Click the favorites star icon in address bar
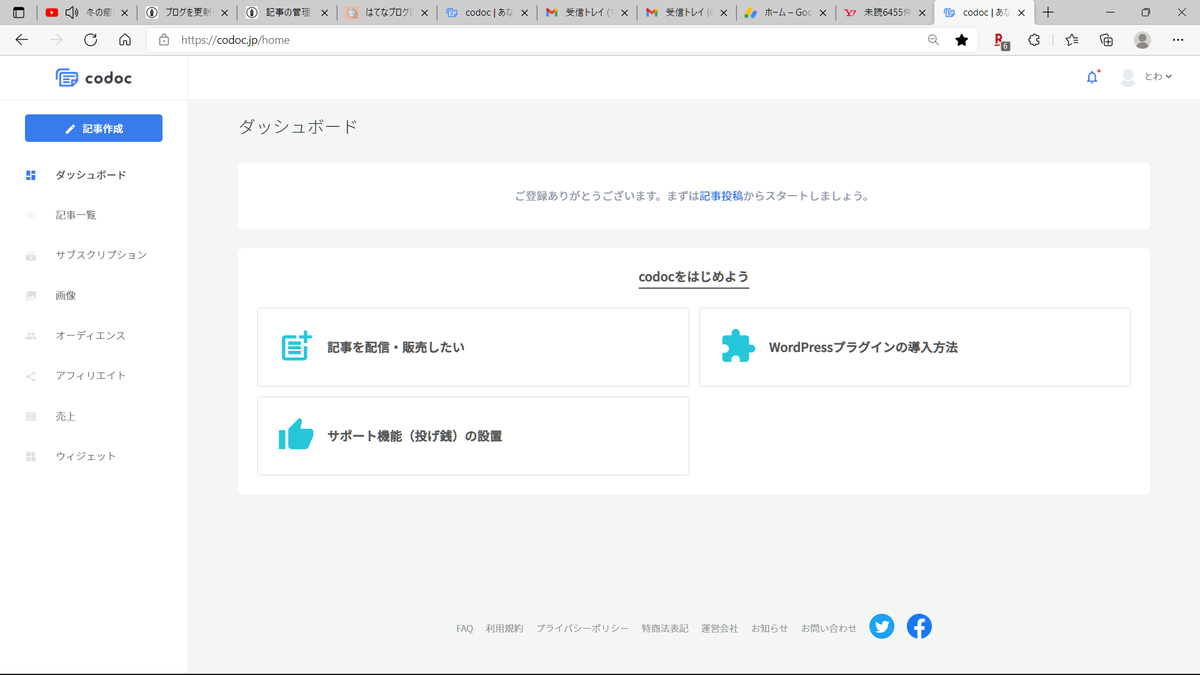This screenshot has width=1200, height=675. [x=962, y=40]
